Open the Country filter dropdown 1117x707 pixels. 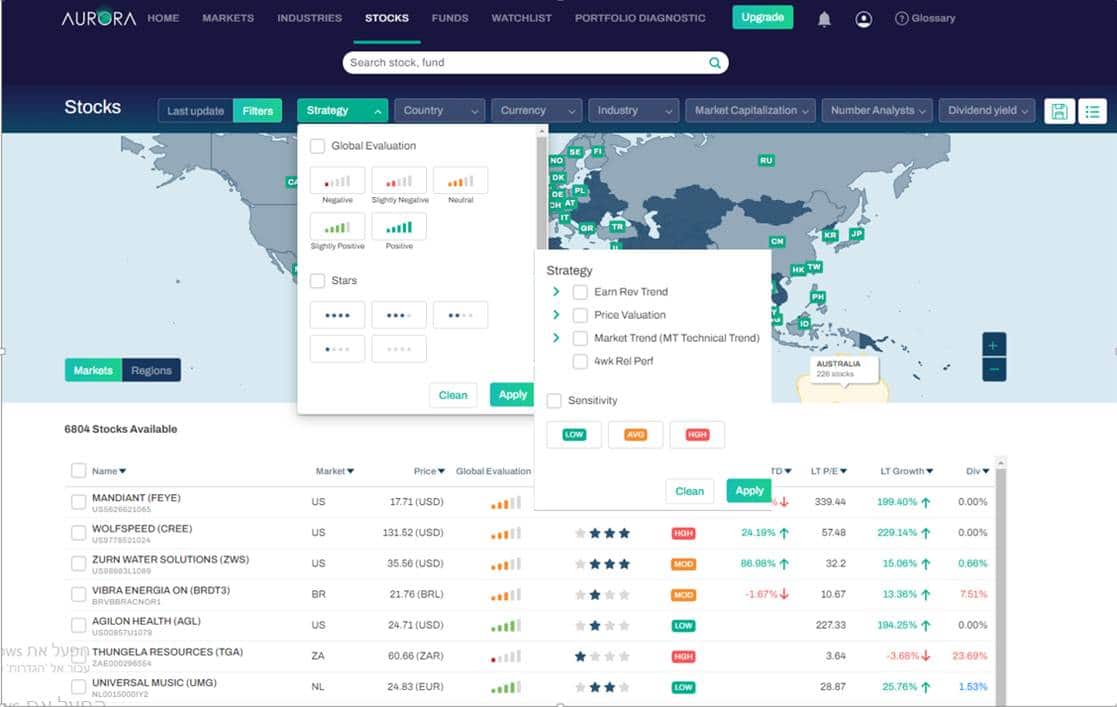[439, 111]
